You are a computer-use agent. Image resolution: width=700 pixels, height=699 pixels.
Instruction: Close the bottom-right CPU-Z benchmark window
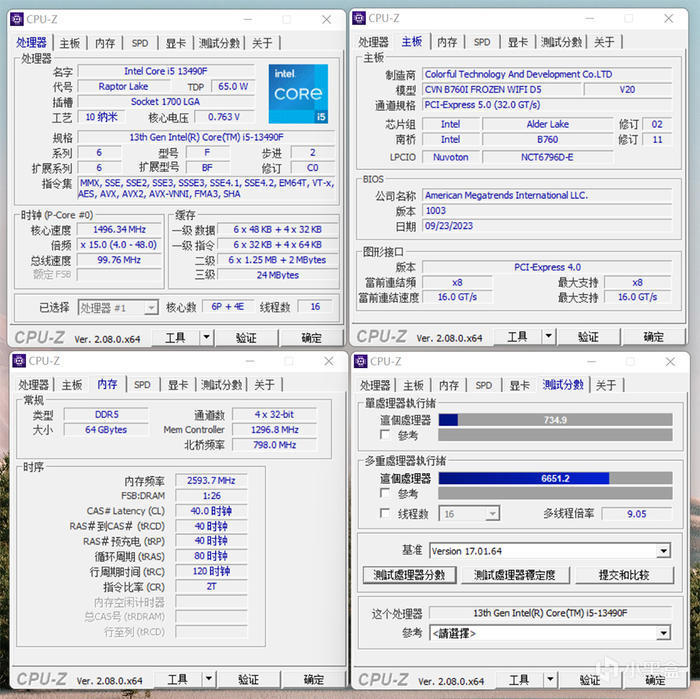point(670,362)
